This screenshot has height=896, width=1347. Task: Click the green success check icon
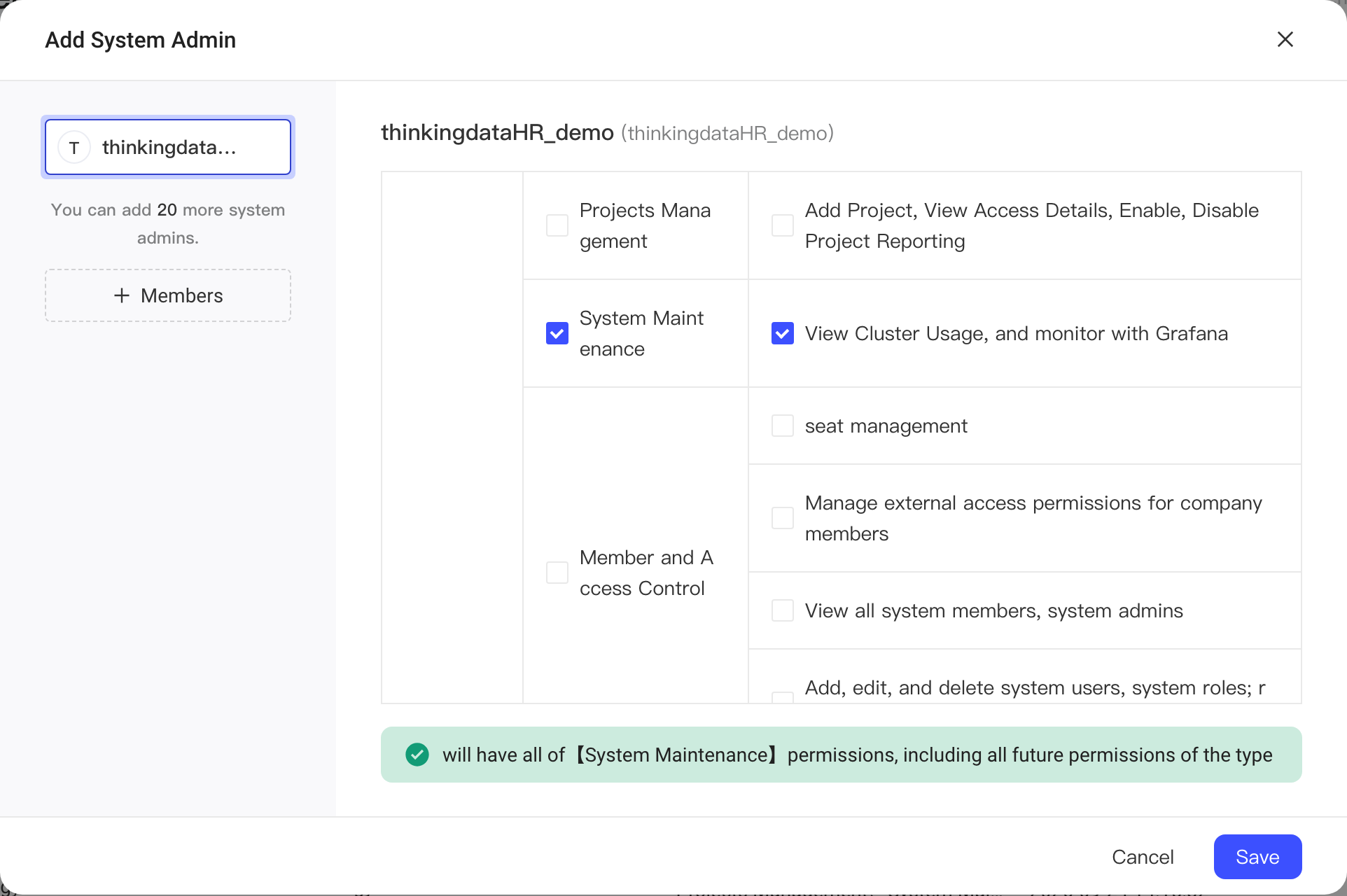tap(417, 755)
